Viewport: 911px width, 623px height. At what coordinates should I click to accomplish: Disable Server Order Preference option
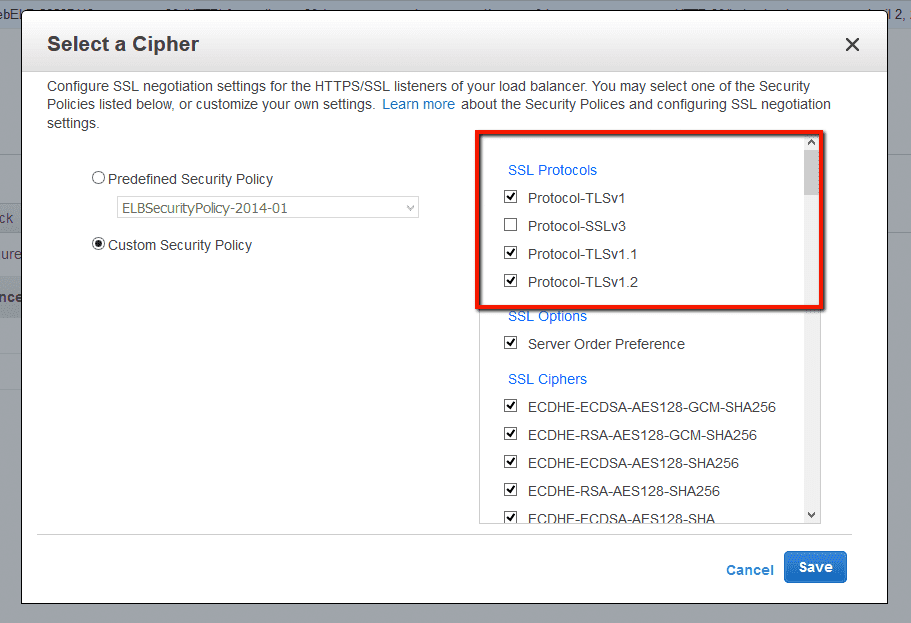[510, 343]
